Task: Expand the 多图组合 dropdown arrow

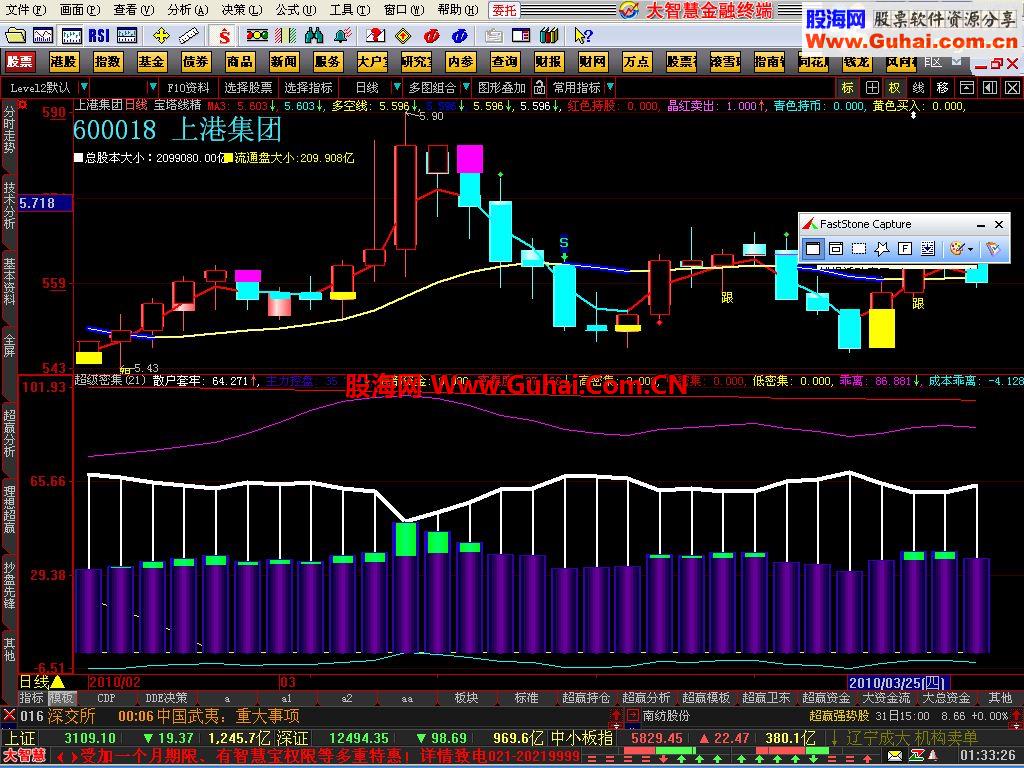Action: tap(466, 87)
